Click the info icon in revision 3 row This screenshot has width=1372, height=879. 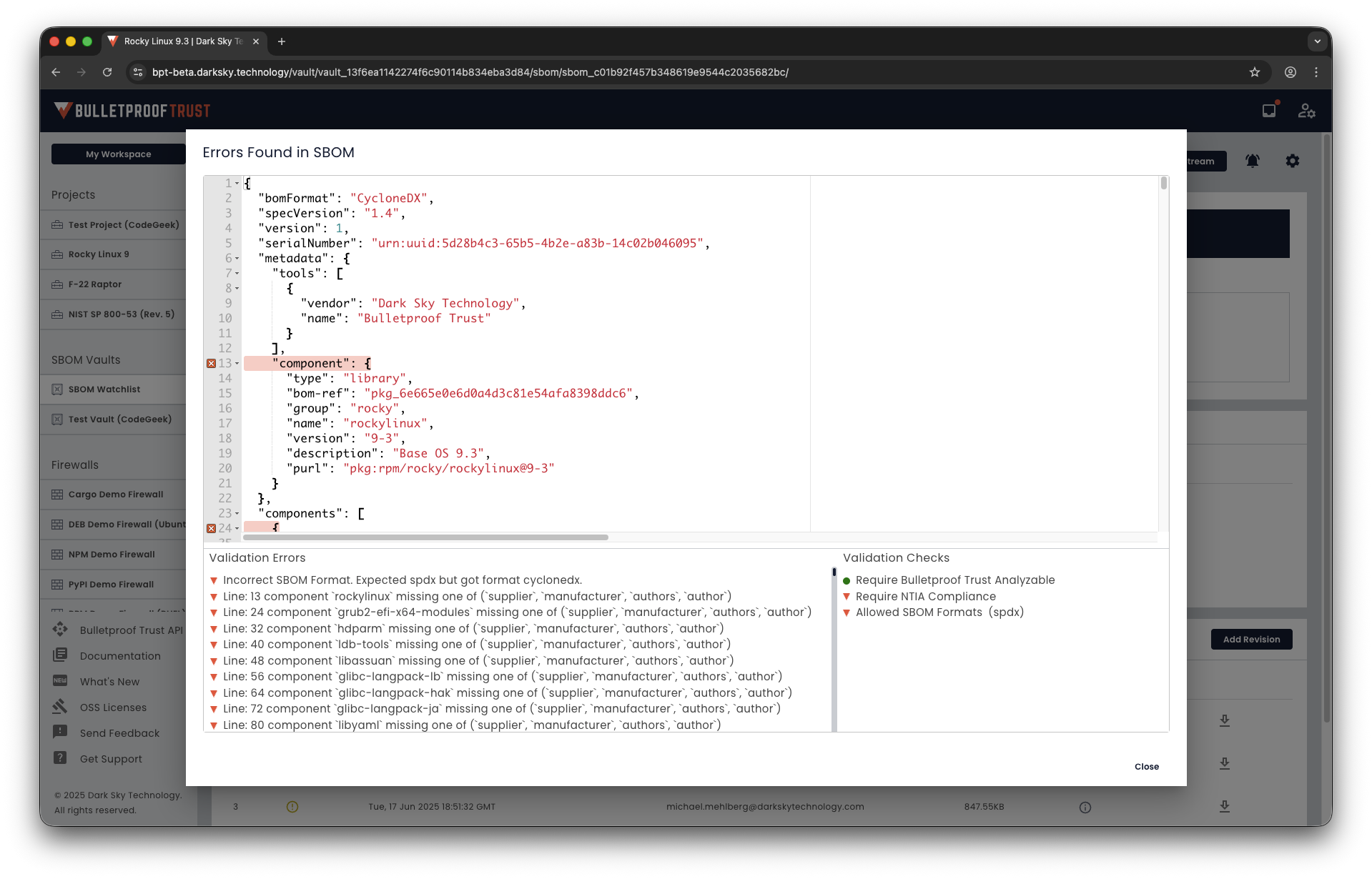pos(1085,808)
